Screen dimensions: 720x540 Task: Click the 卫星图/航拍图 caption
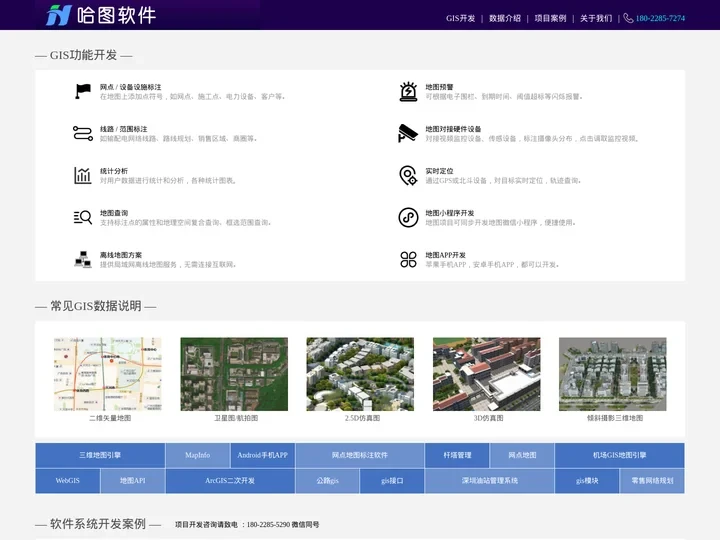pyautogui.click(x=236, y=418)
